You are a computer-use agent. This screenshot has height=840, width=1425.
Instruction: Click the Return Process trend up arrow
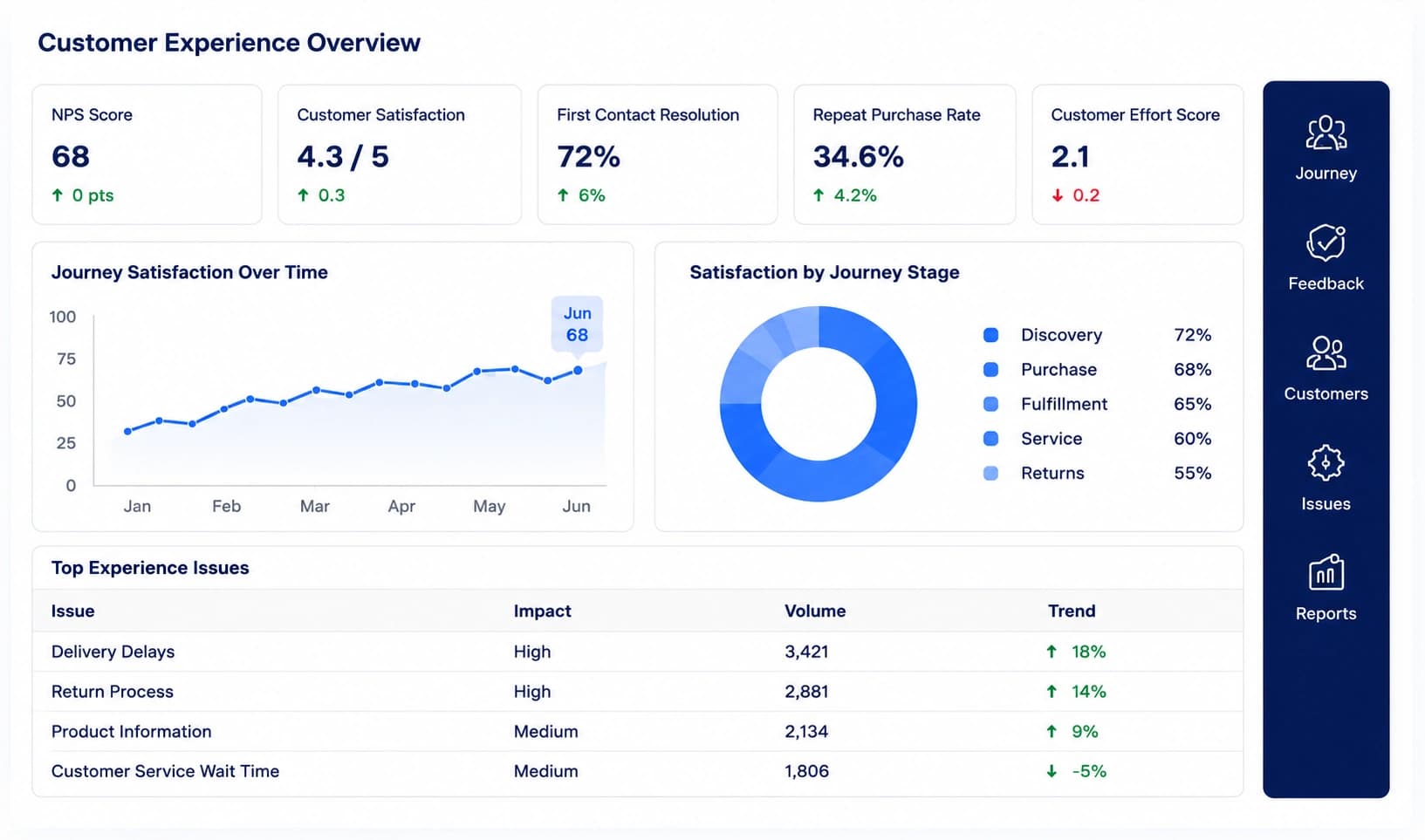(x=1052, y=692)
